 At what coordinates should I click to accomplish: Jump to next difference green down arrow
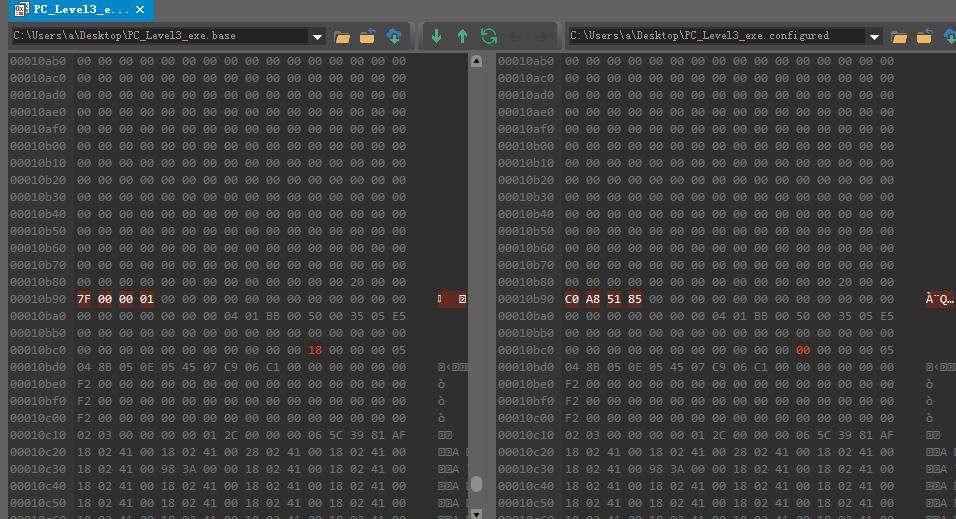pos(437,37)
